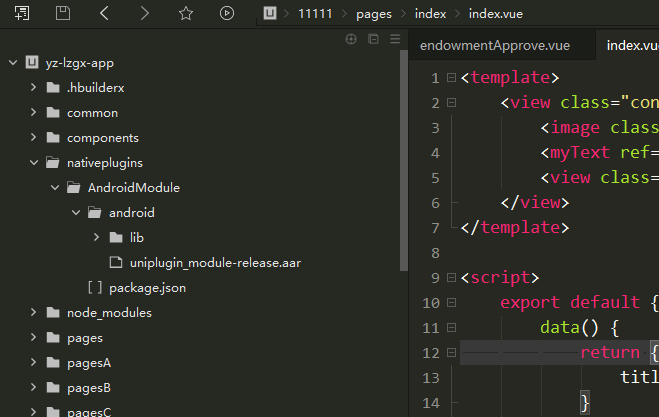Image resolution: width=659 pixels, height=417 pixels.
Task: Collapse the nativeplugins folder
Action: click(x=34, y=163)
